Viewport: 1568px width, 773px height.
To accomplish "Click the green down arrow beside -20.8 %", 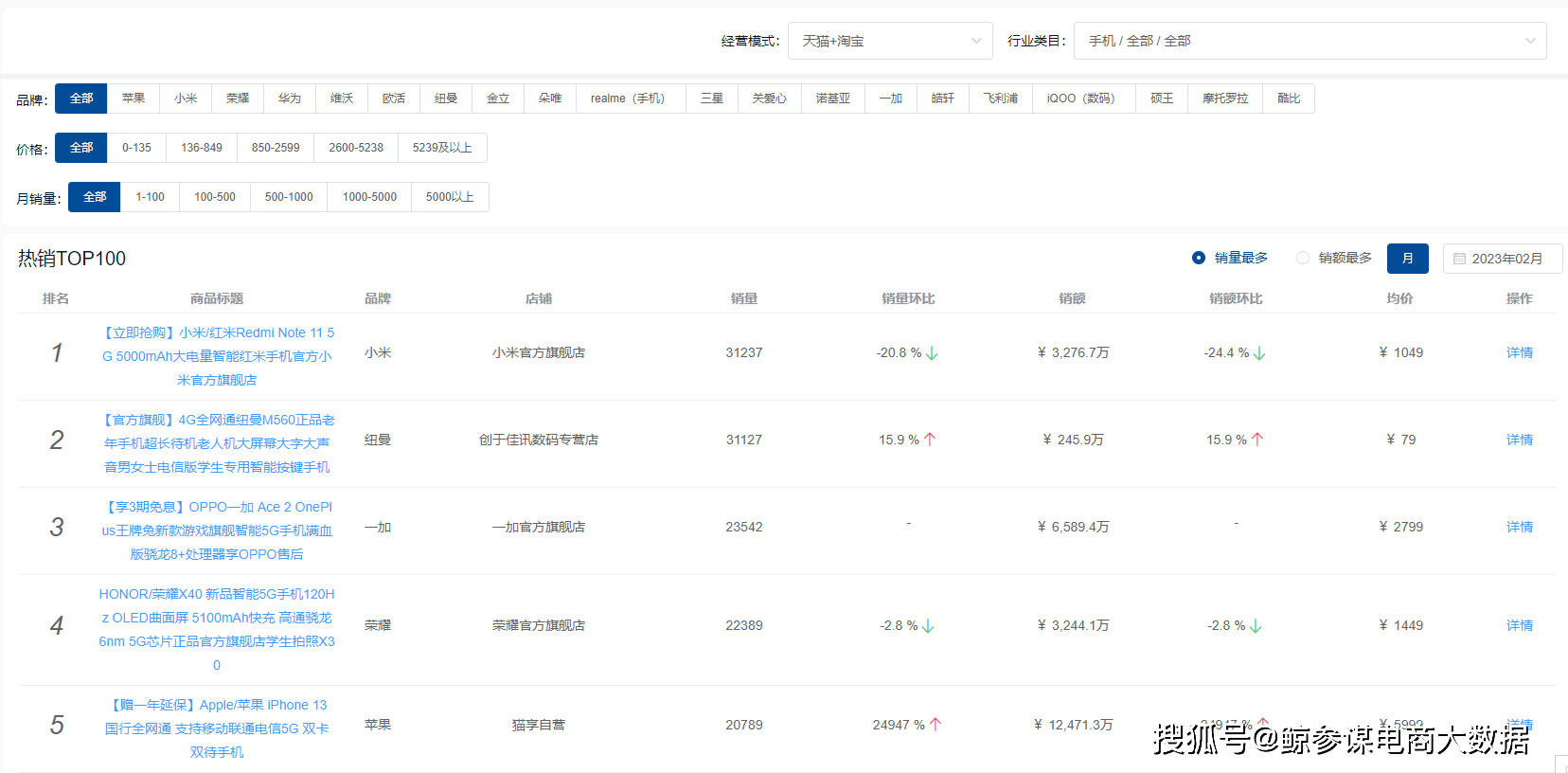I will (x=932, y=353).
